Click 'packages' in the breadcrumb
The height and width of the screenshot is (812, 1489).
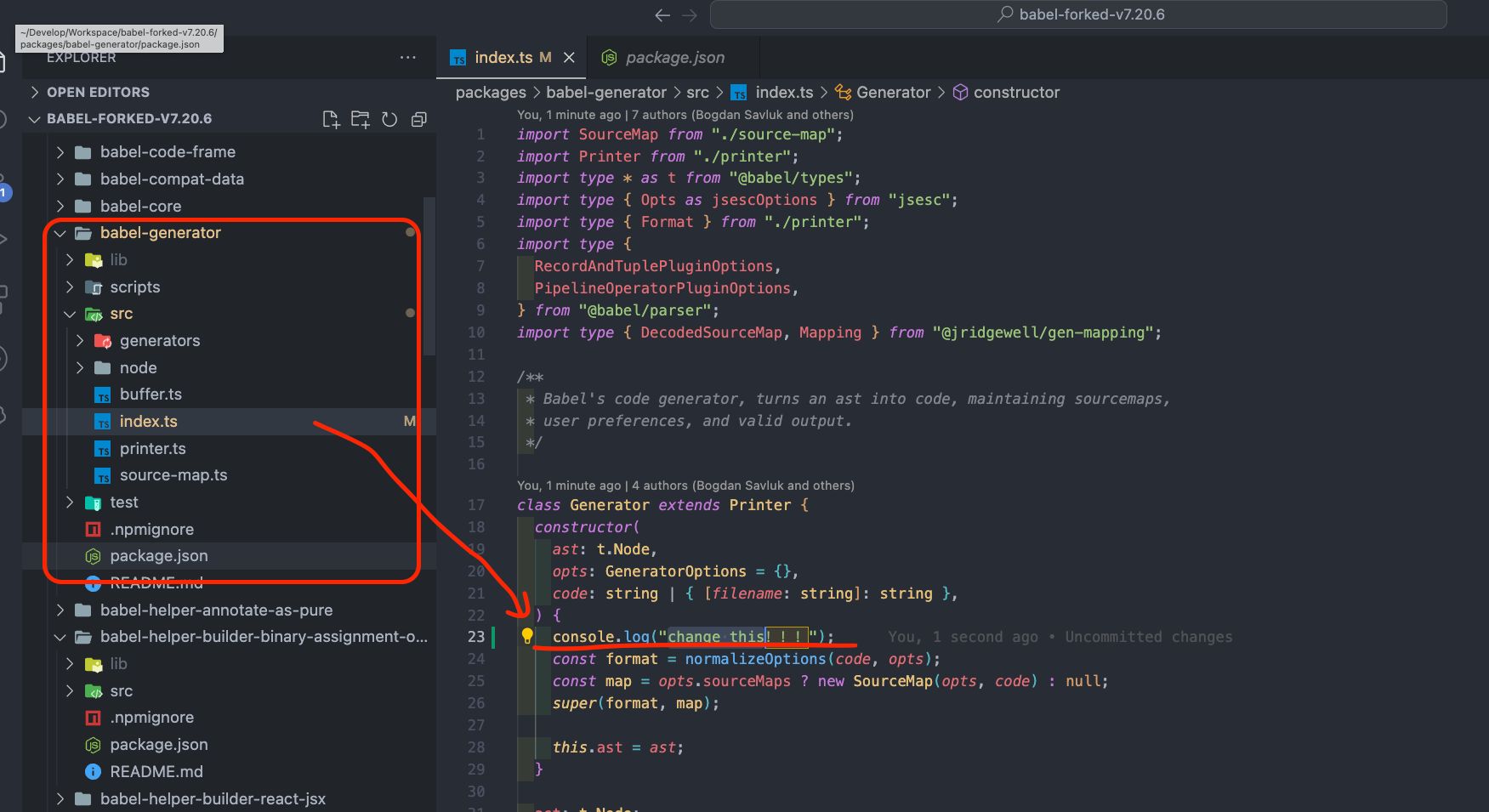click(491, 93)
